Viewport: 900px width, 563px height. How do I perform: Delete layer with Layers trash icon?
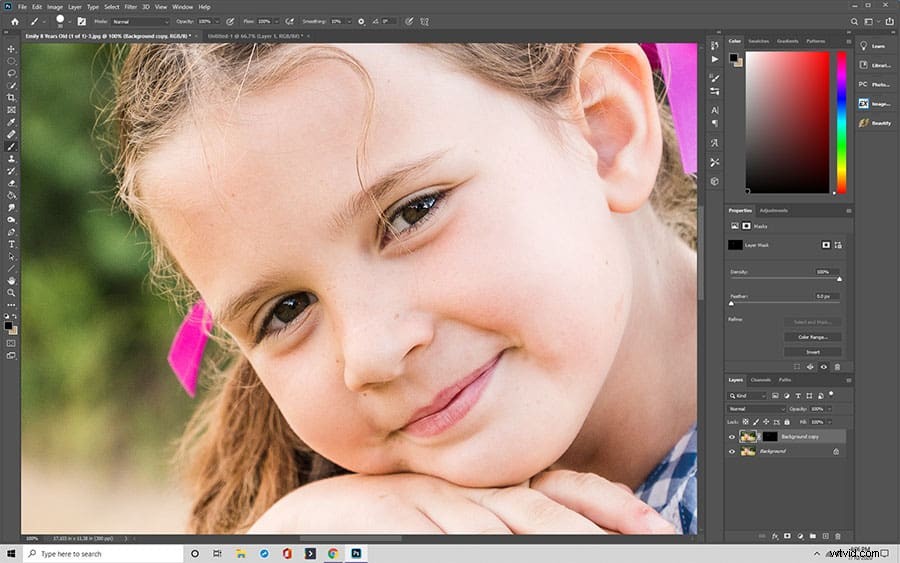[x=838, y=536]
